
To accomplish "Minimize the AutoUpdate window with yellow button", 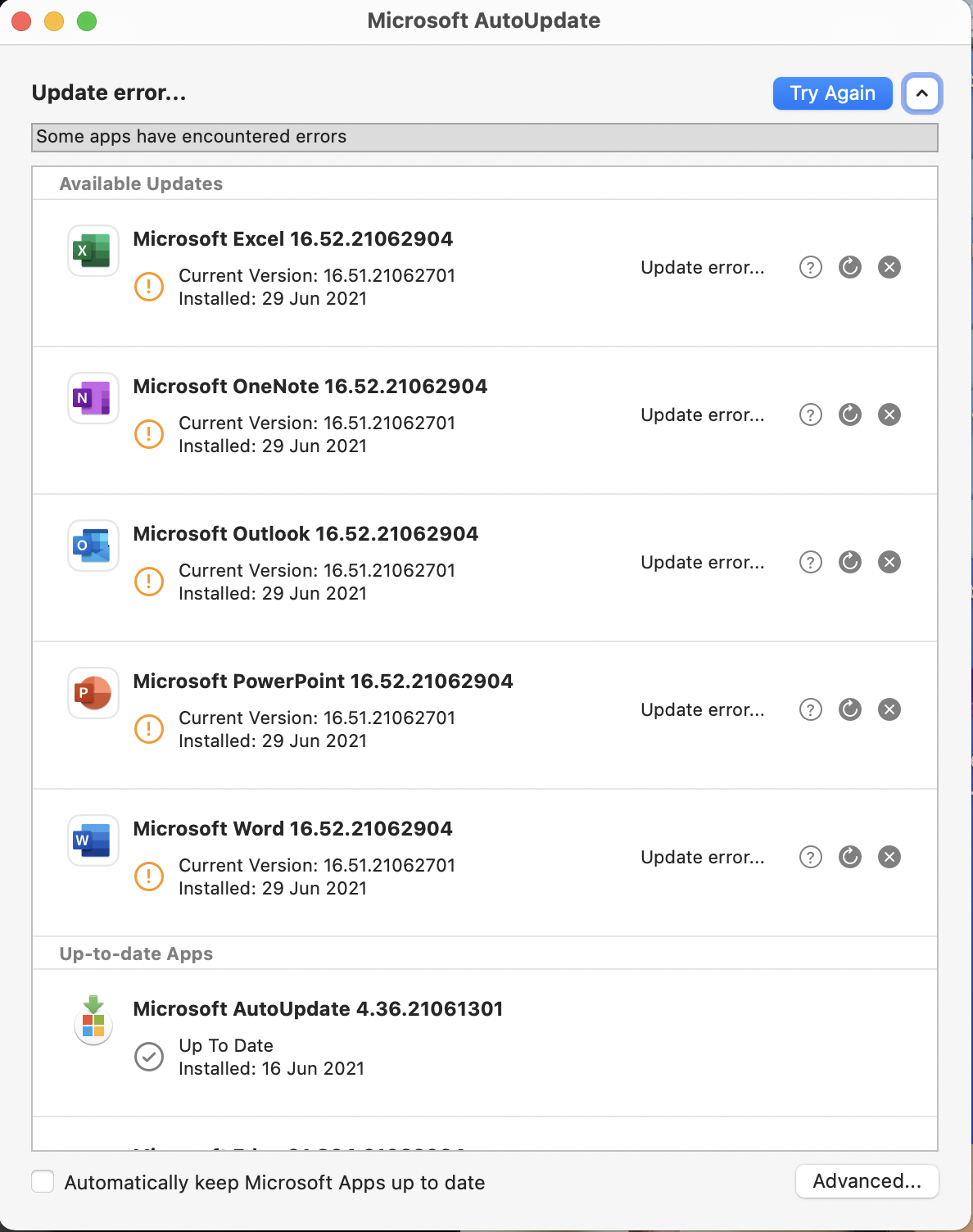I will (54, 21).
